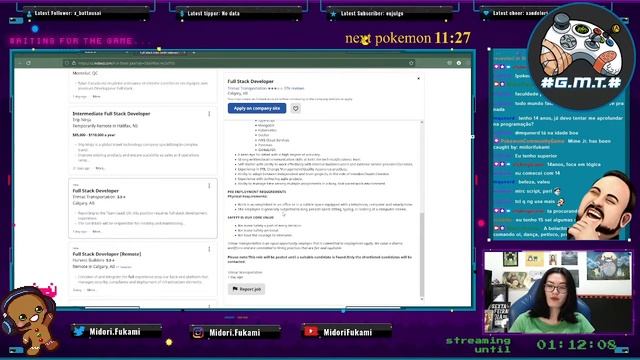This screenshot has height=360, width=640.
Task: Select the active Full Stack browser tab
Action: point(161,53)
